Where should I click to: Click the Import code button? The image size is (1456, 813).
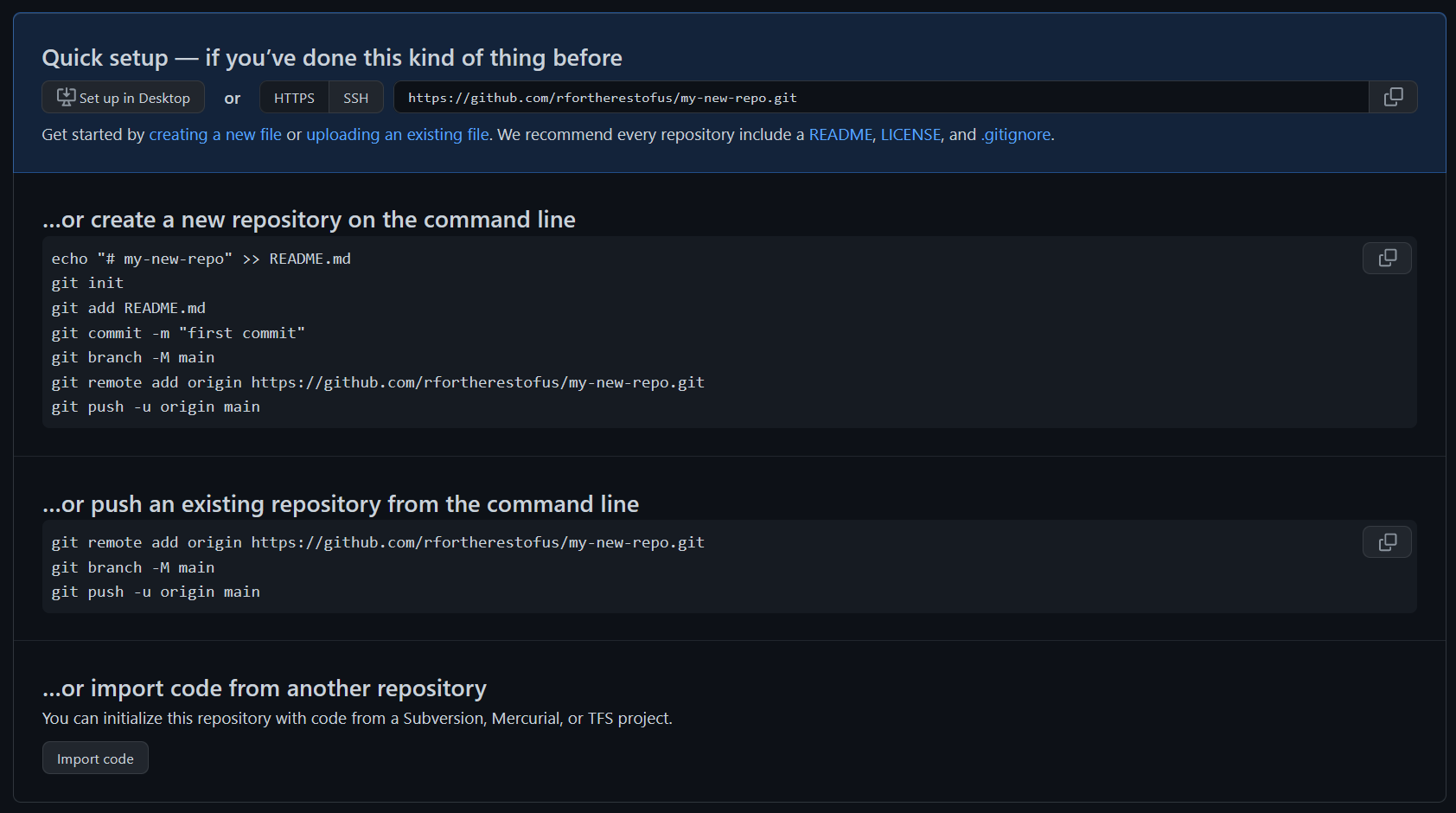coord(95,758)
